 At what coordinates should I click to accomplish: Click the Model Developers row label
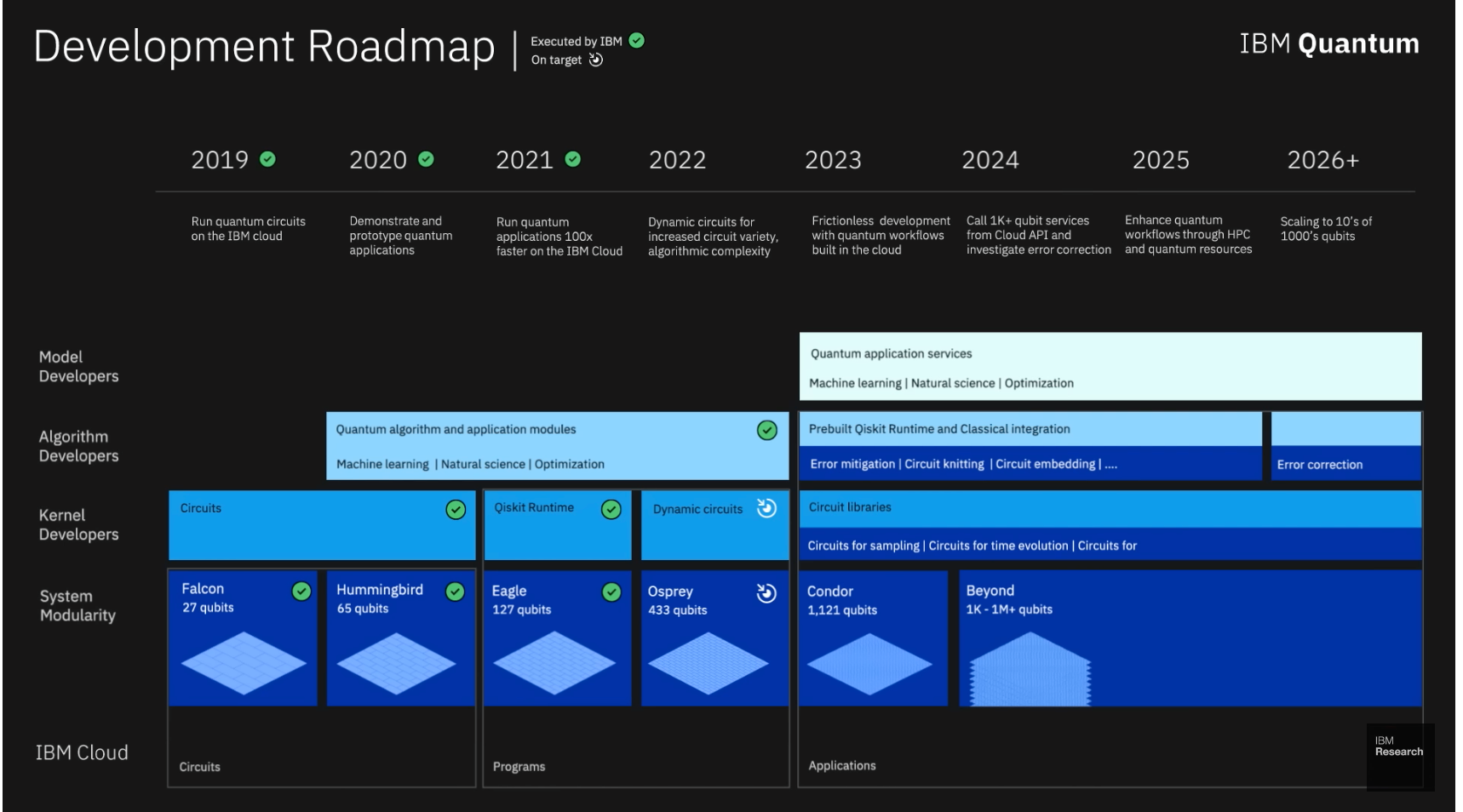coord(78,367)
